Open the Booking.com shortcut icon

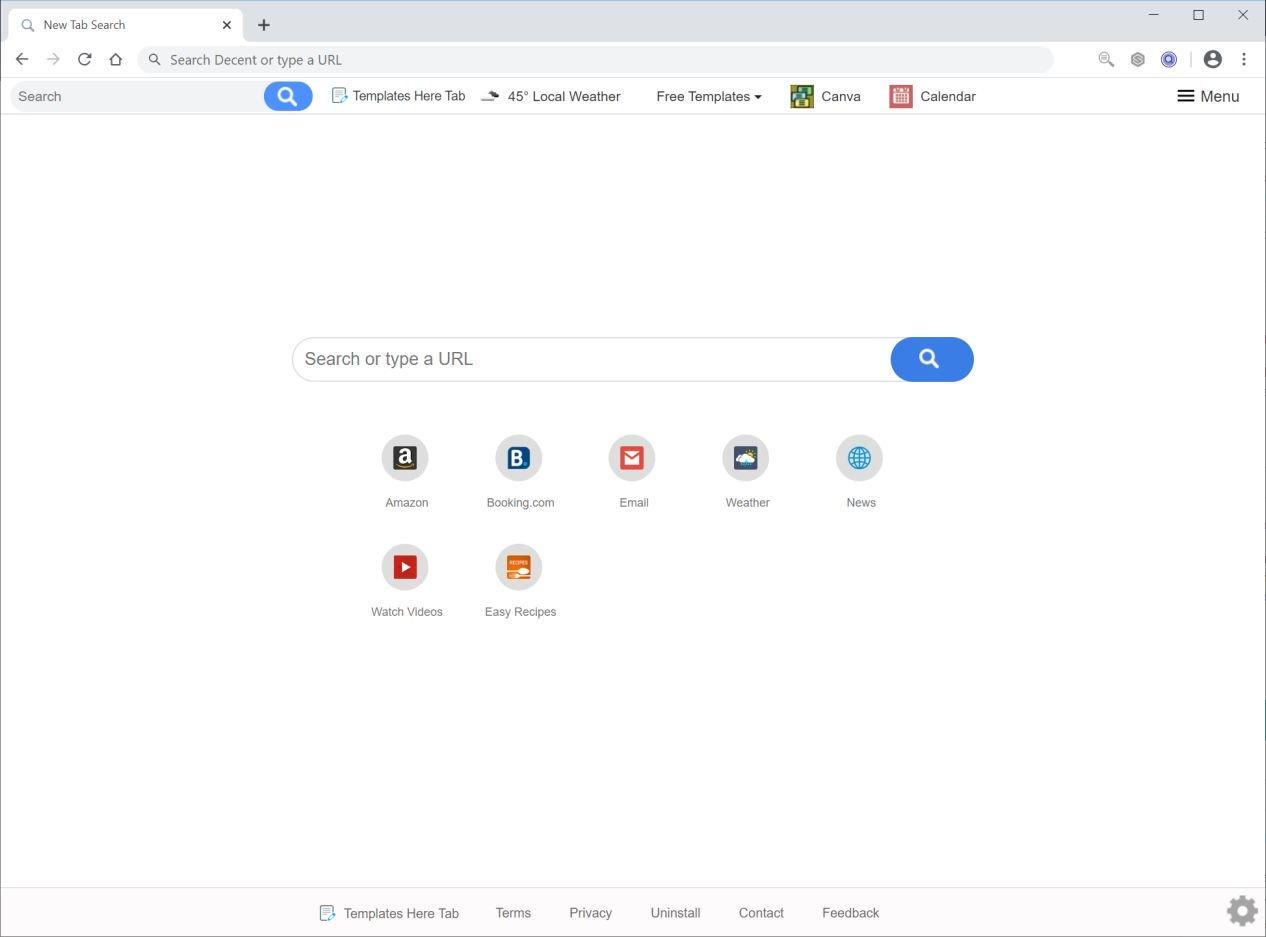click(x=518, y=458)
